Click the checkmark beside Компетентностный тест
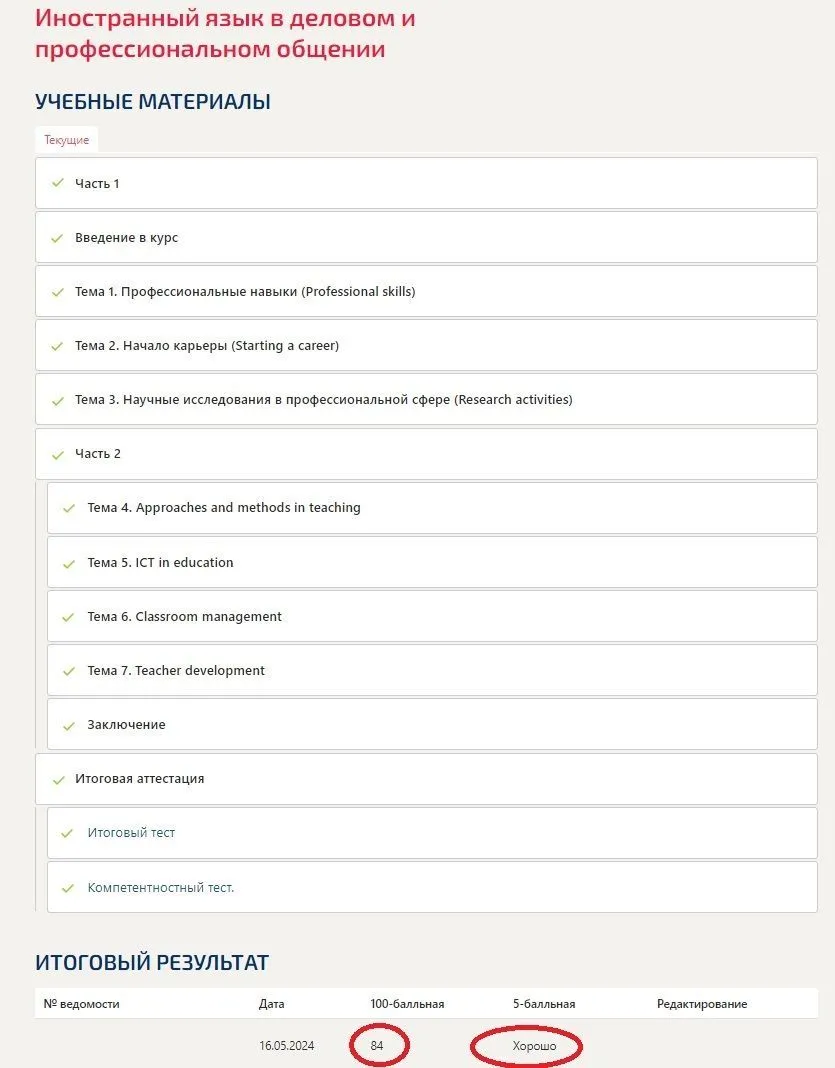Screen dimensions: 835x1068 (x=68, y=887)
